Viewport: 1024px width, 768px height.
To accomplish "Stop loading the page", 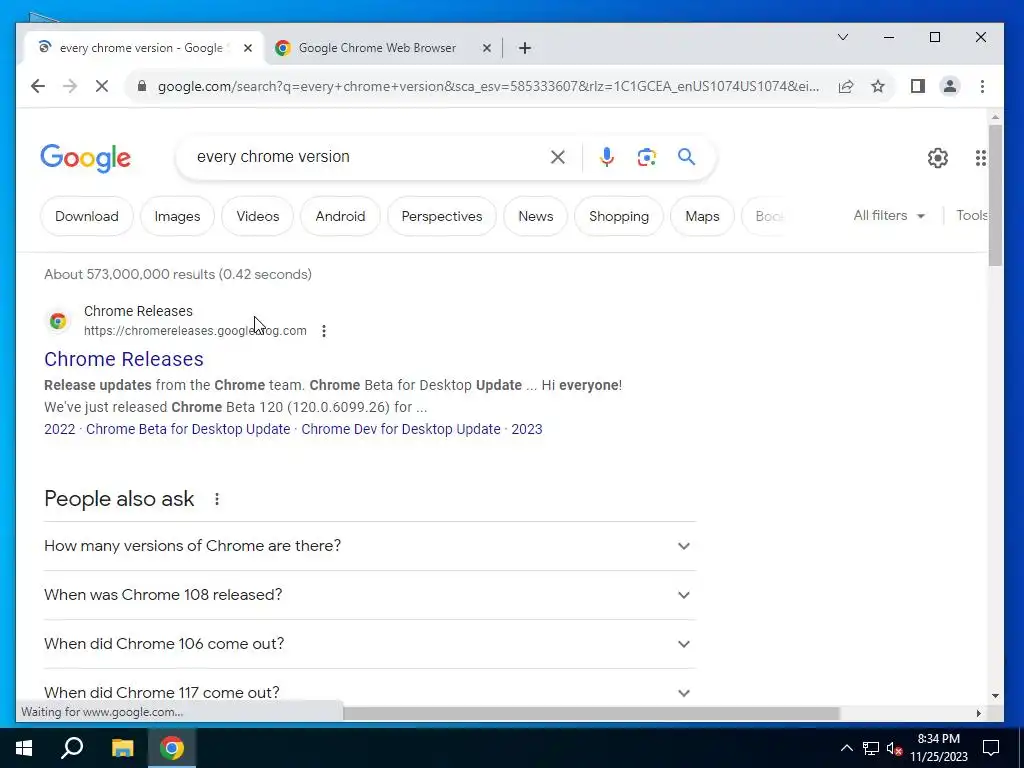I will (102, 86).
